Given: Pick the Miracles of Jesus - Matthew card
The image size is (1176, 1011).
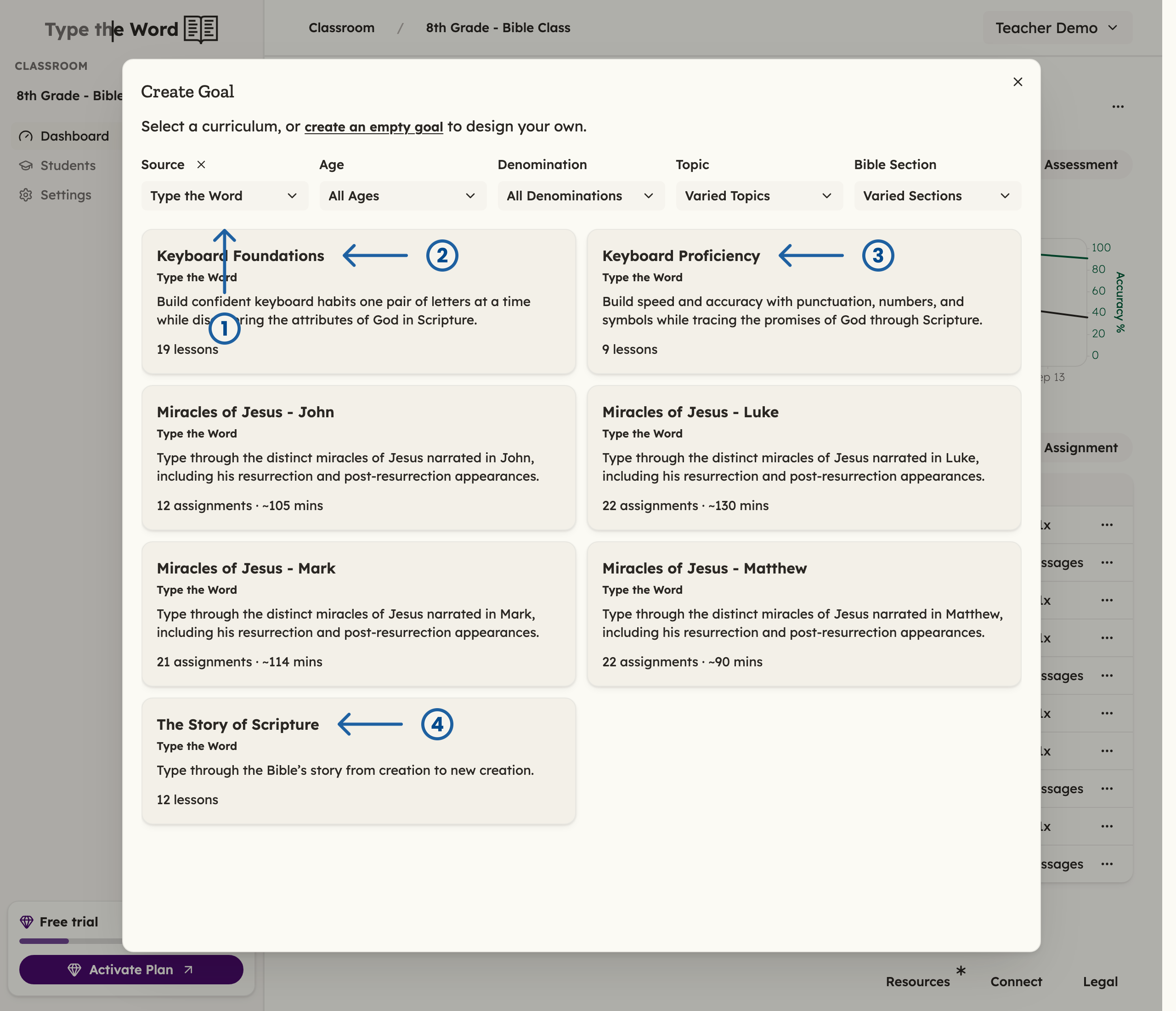Looking at the screenshot, I should coord(804,613).
